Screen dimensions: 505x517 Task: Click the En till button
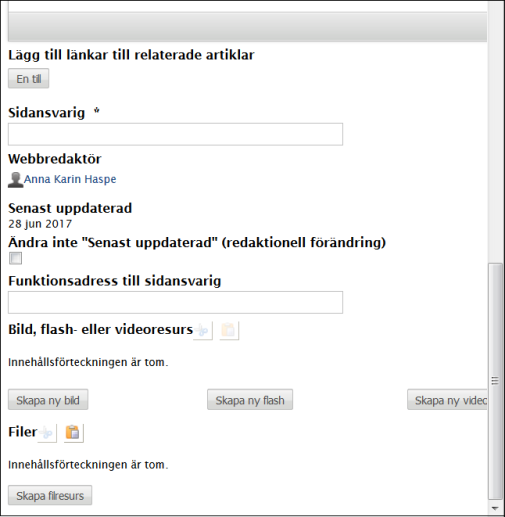pos(29,79)
